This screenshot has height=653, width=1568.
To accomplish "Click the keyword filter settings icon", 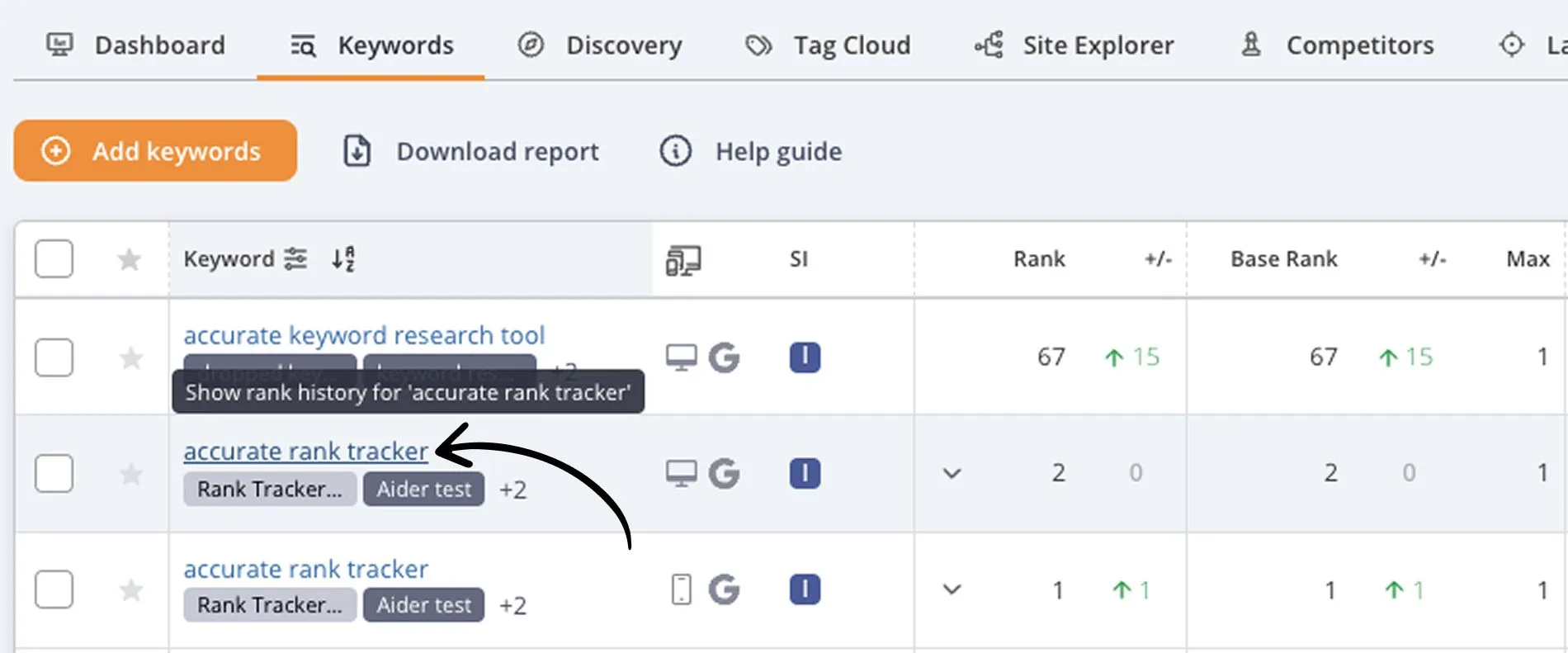I will [x=295, y=259].
